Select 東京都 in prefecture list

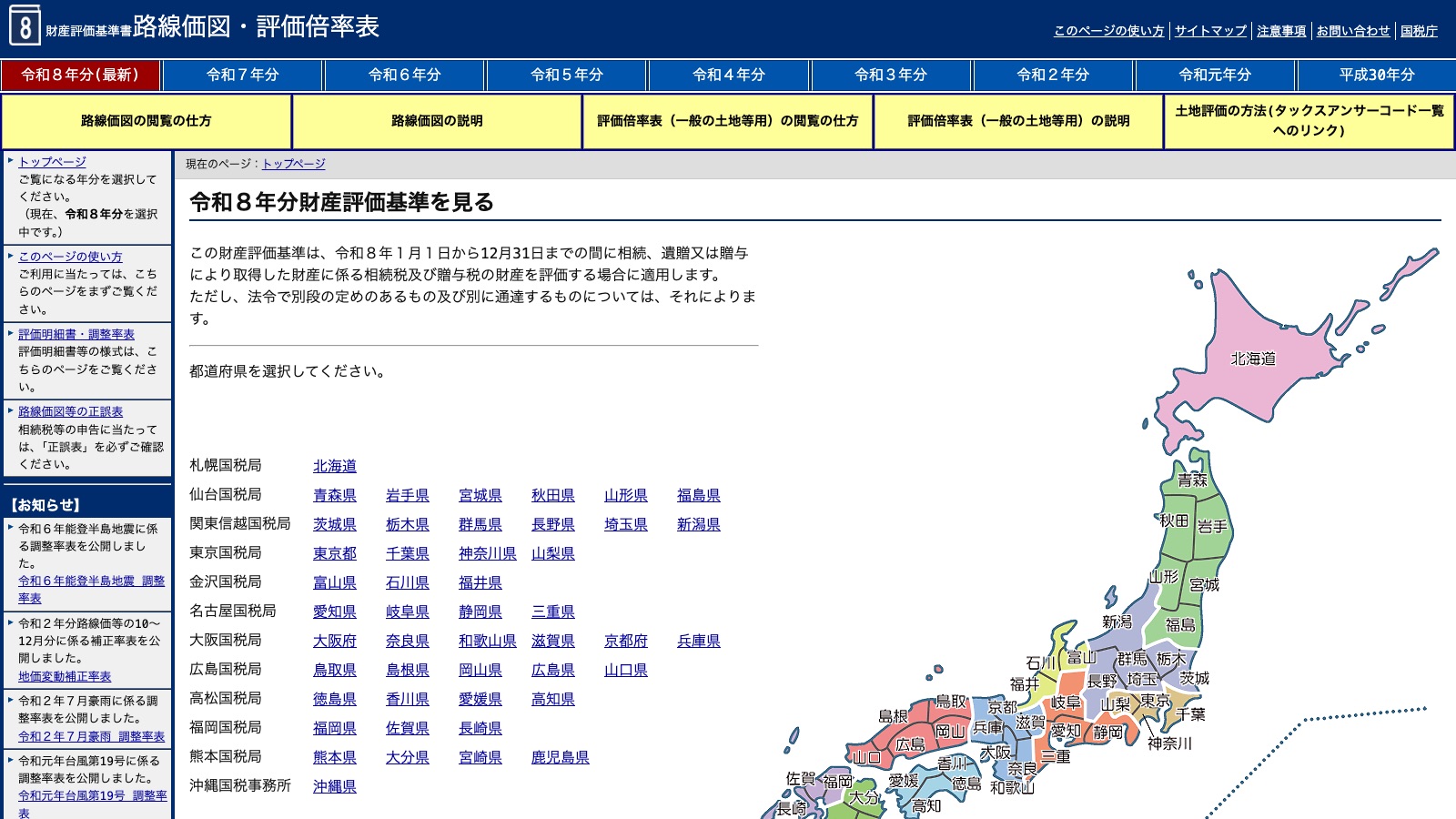point(335,553)
